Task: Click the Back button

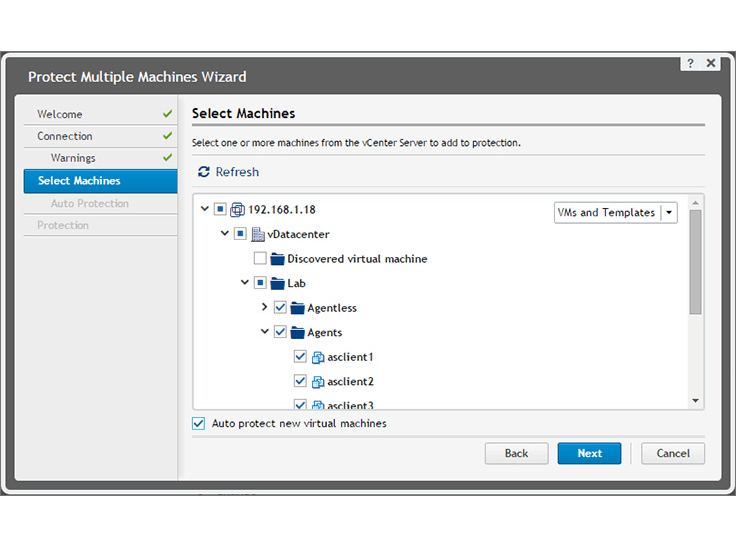Action: click(x=516, y=453)
